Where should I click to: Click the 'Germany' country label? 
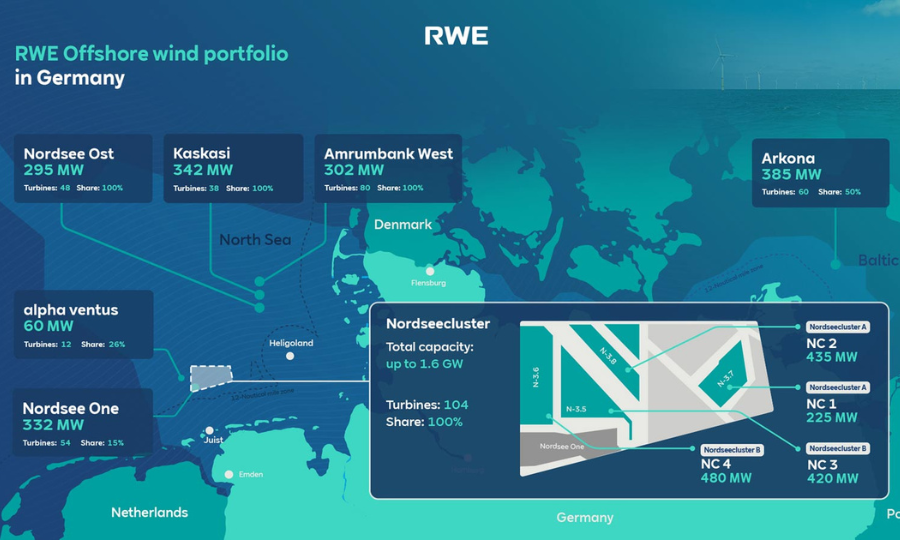585,518
